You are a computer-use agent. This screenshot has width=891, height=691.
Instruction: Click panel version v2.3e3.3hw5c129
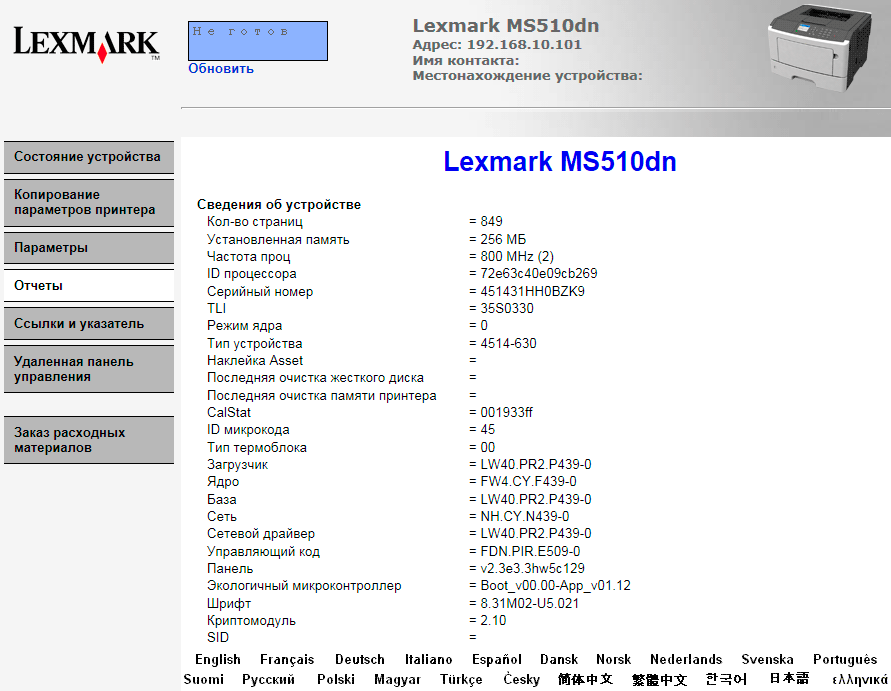532,569
